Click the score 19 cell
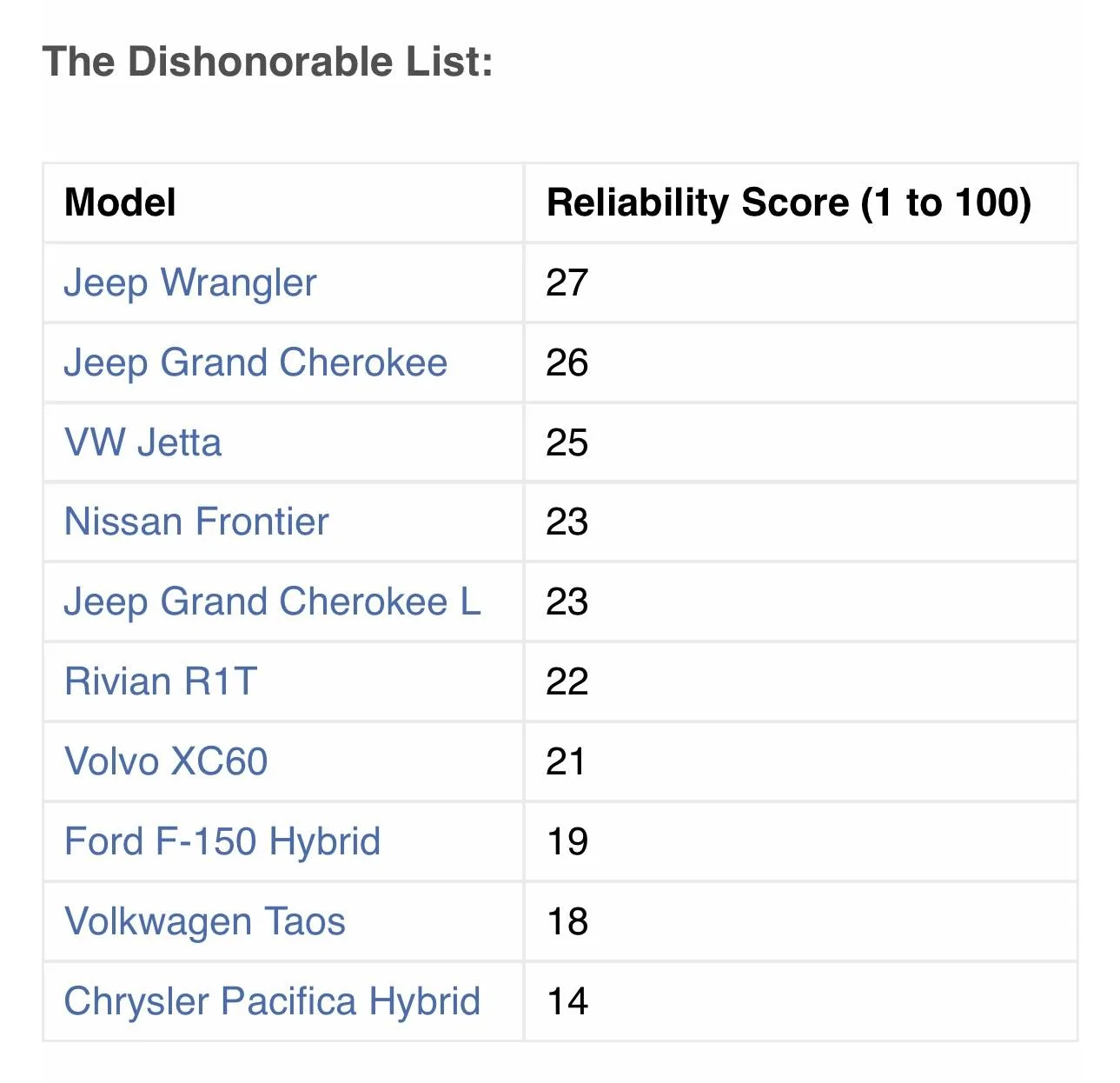Image resolution: width=1120 pixels, height=1083 pixels. point(567,842)
